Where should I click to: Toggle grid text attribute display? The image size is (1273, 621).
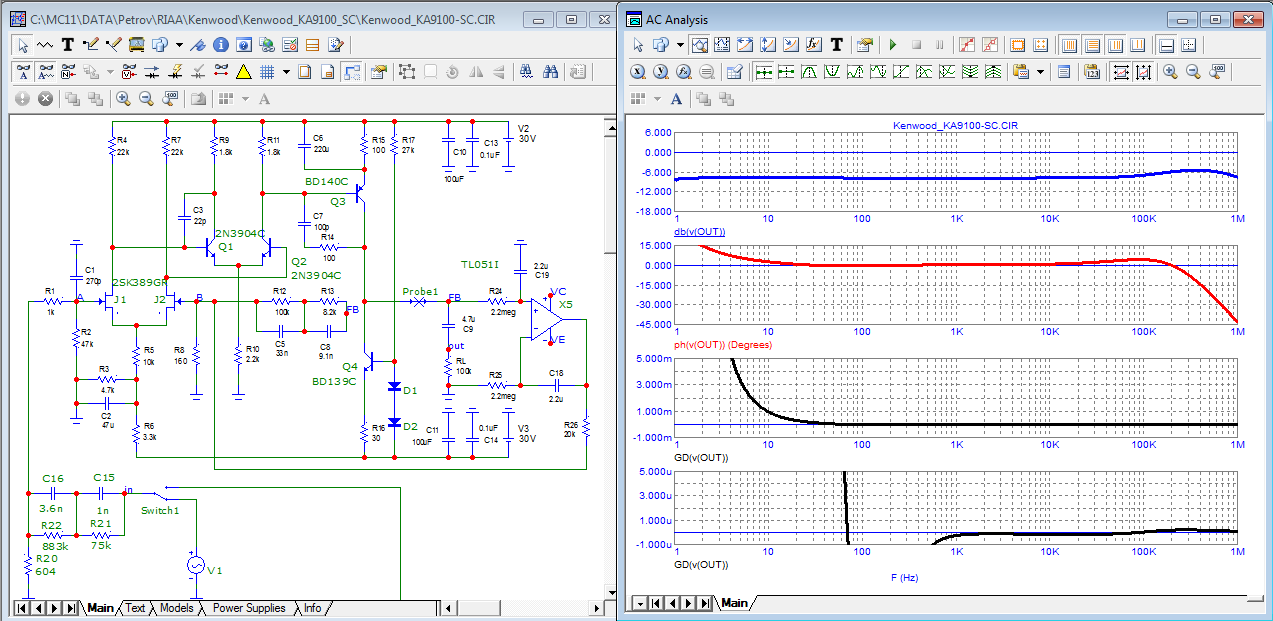point(48,72)
